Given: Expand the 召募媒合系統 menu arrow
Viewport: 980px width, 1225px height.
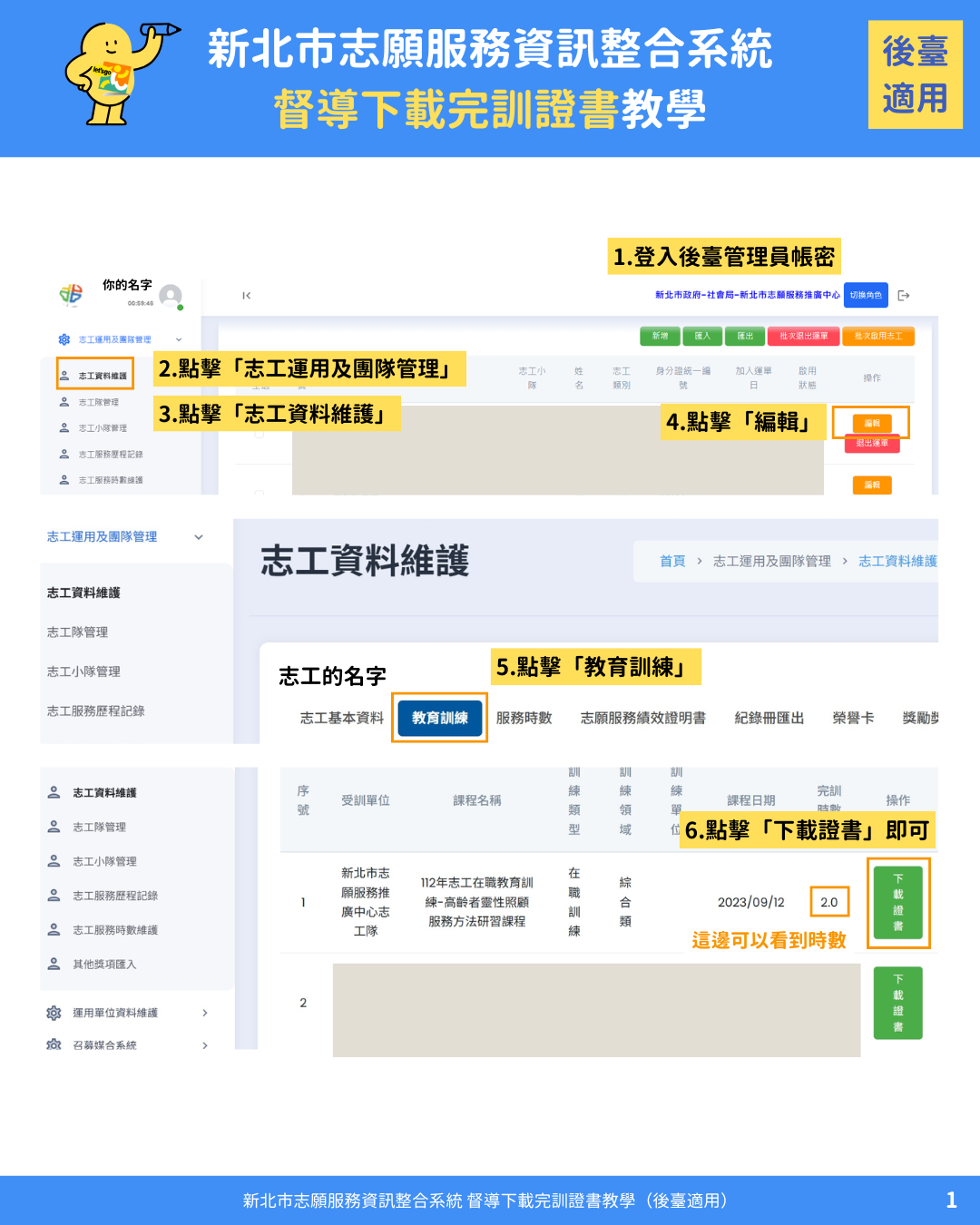Looking at the screenshot, I should (205, 1045).
